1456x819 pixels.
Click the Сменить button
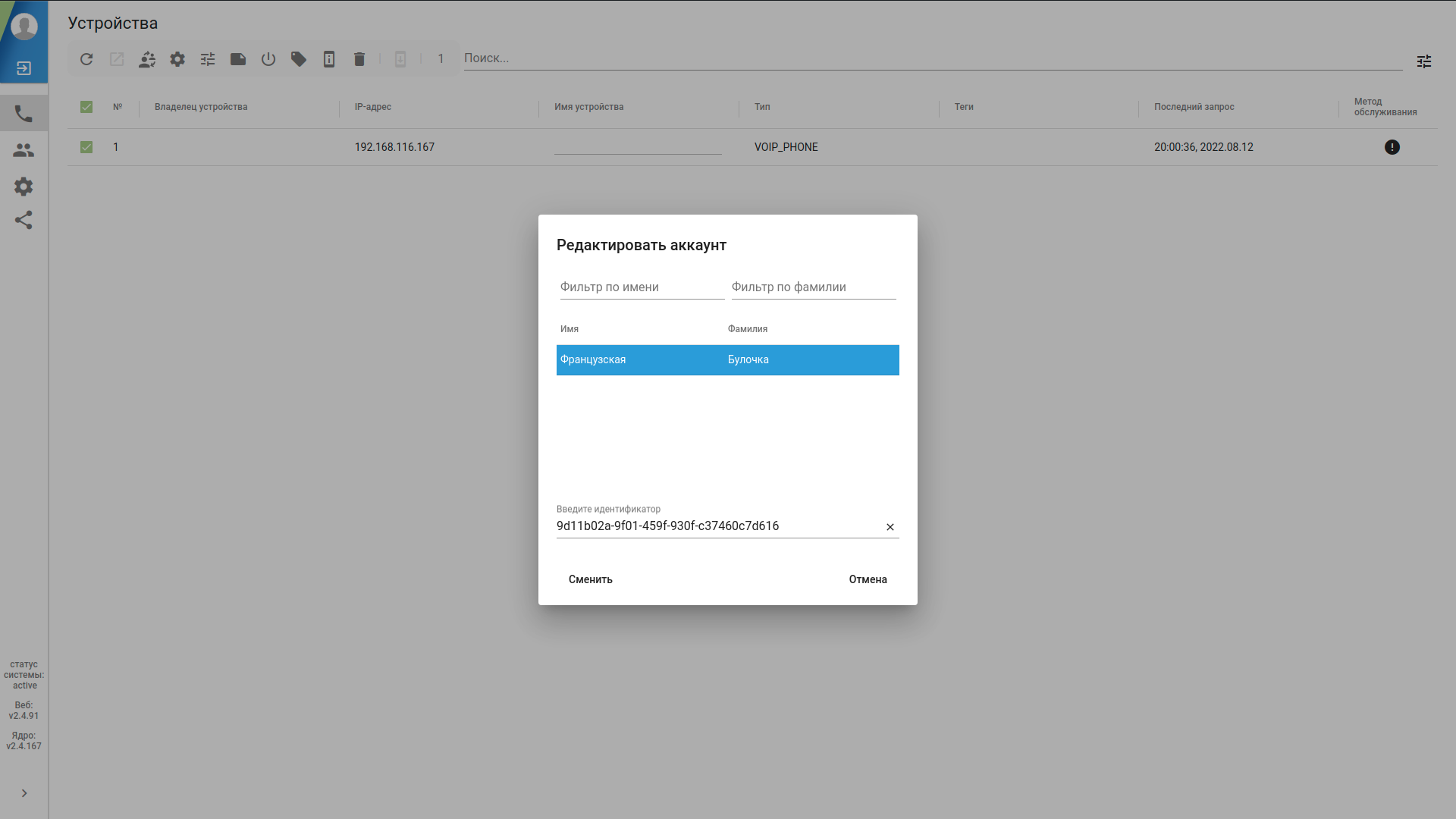pyautogui.click(x=590, y=579)
